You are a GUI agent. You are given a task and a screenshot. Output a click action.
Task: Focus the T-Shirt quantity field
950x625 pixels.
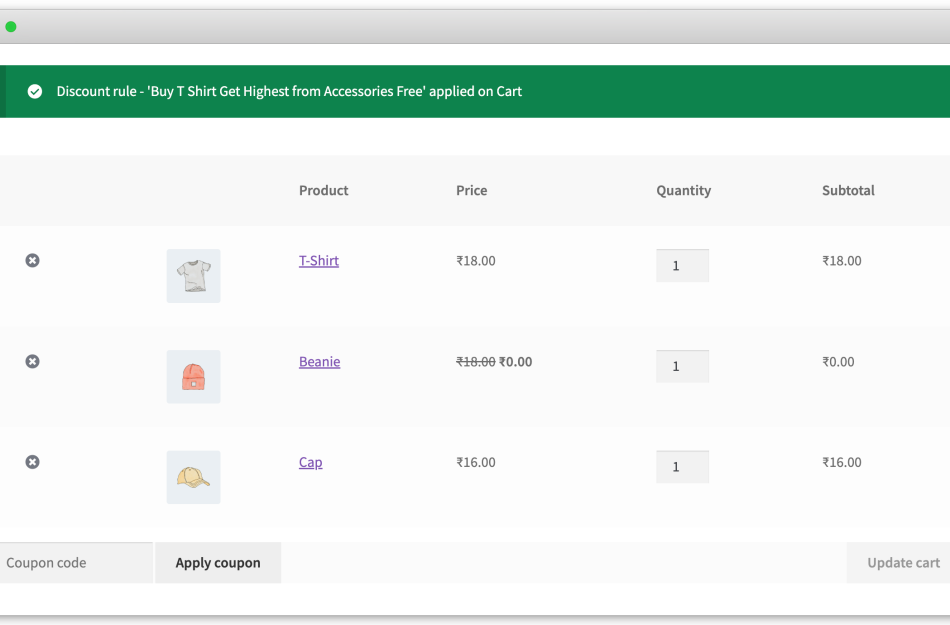682,266
